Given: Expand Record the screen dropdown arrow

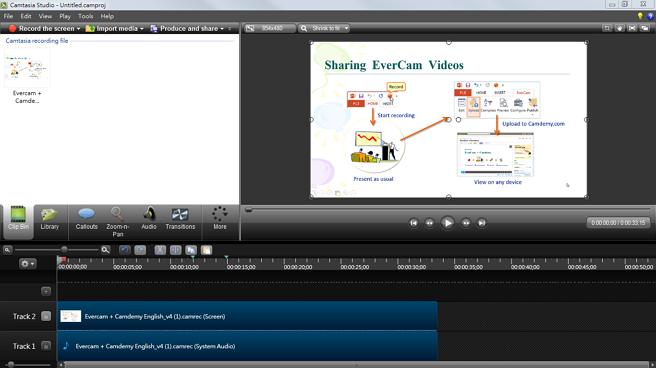Looking at the screenshot, I should pos(78,28).
